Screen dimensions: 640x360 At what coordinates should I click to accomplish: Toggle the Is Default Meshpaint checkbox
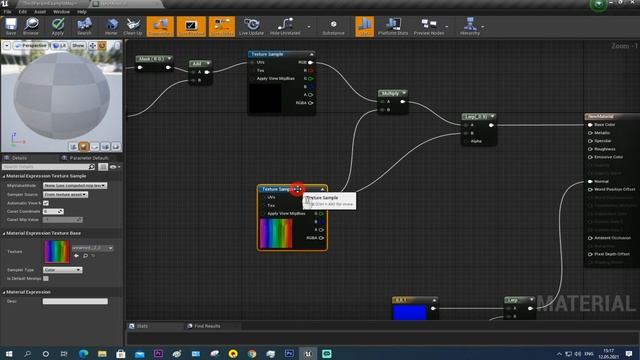(46, 278)
